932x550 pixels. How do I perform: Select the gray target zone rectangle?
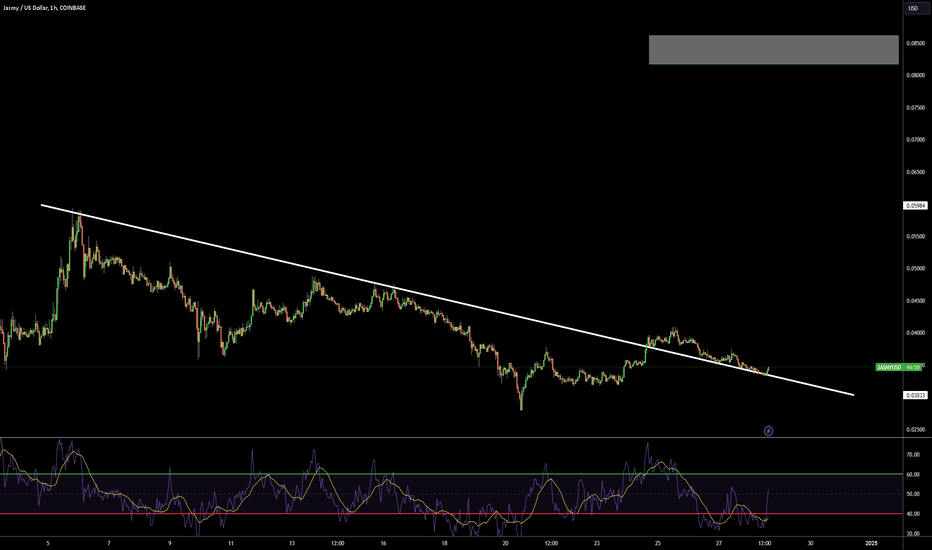pos(773,49)
